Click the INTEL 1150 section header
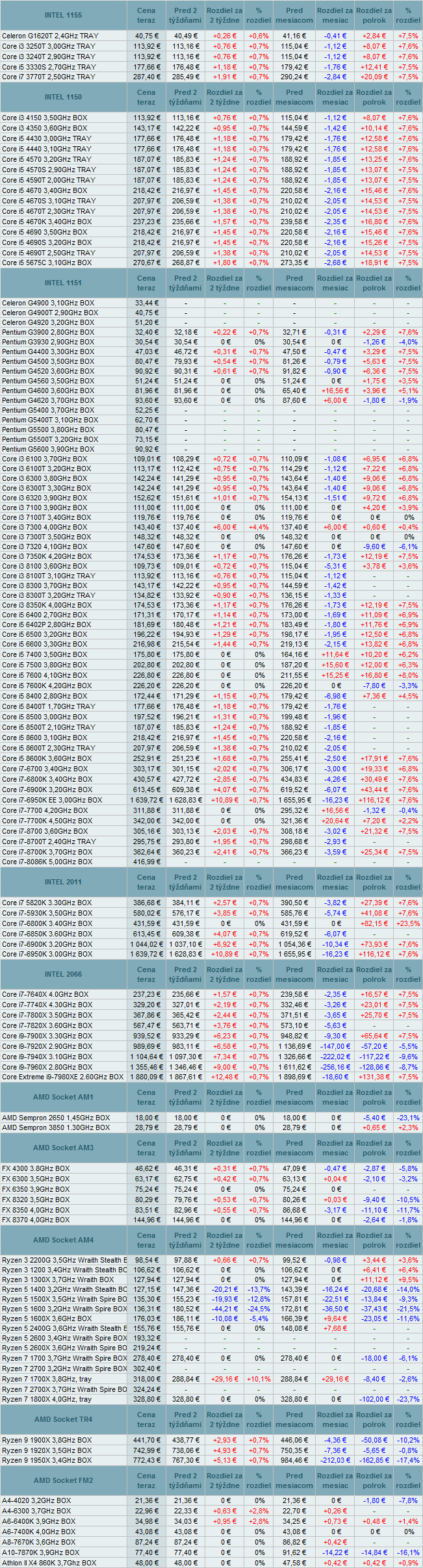The width and height of the screenshot is (423, 1568). tap(63, 97)
